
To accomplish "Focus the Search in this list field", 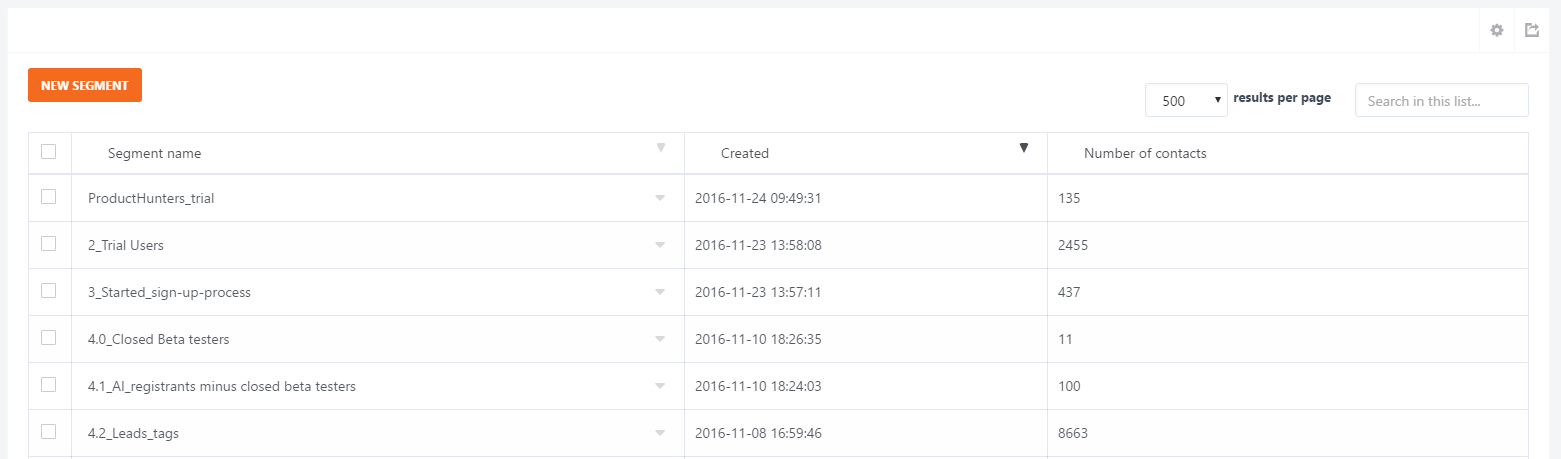I will pos(1441,100).
